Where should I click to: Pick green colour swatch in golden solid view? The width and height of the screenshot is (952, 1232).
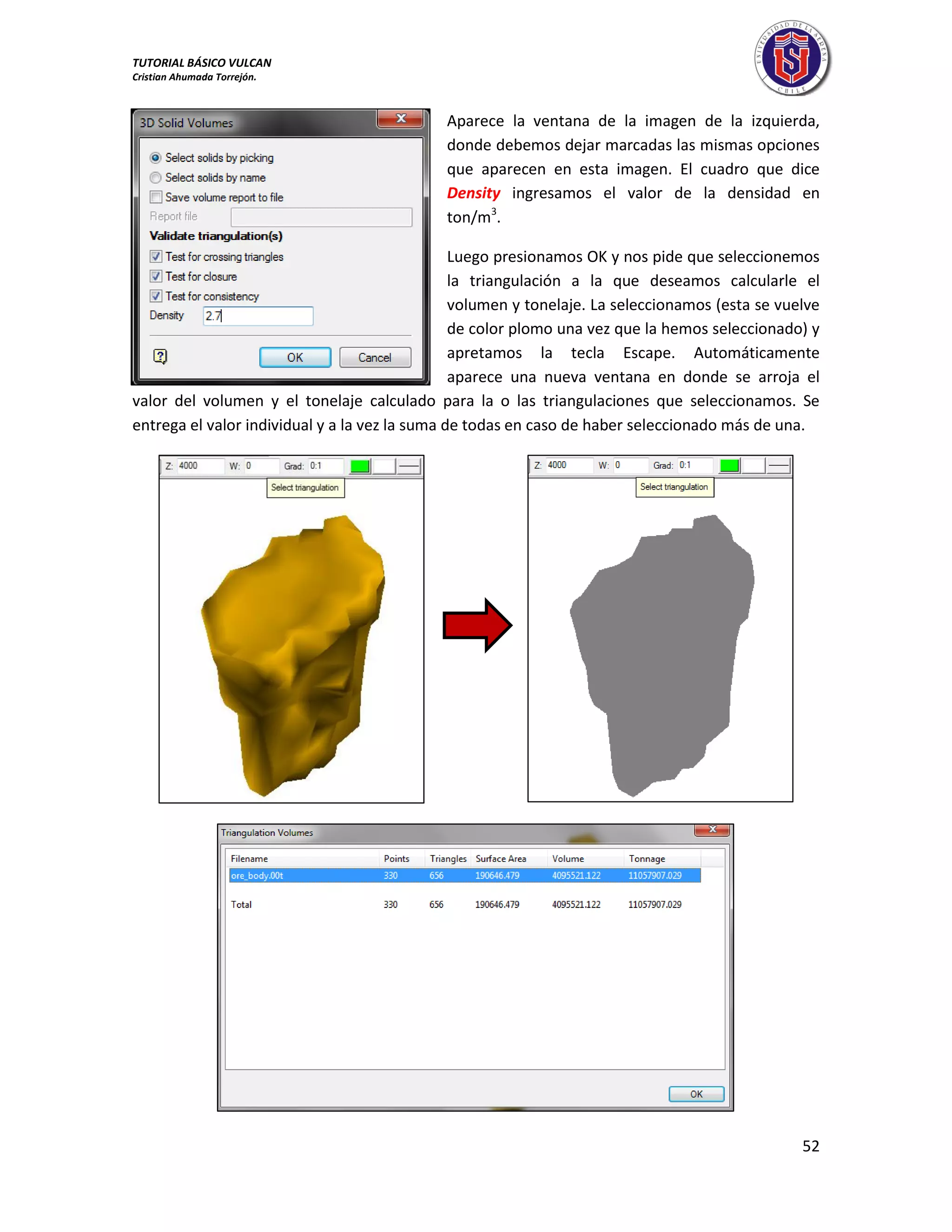tap(360, 466)
